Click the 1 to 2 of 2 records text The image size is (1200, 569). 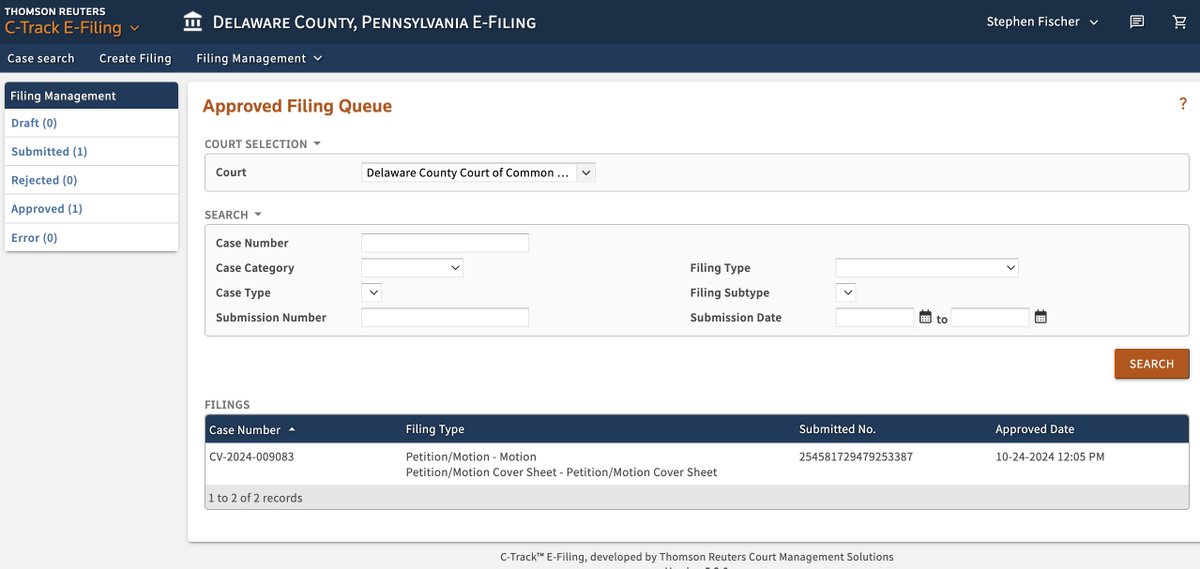pos(255,497)
